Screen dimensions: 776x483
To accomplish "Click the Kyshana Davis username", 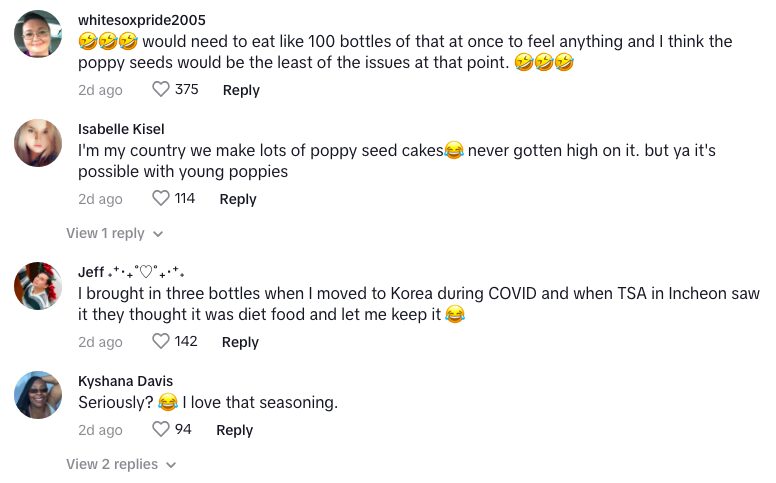I will 125,381.
